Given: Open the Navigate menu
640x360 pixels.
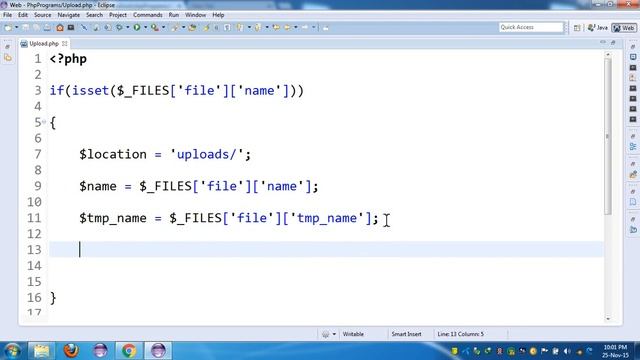Looking at the screenshot, I should pyautogui.click(x=69, y=15).
